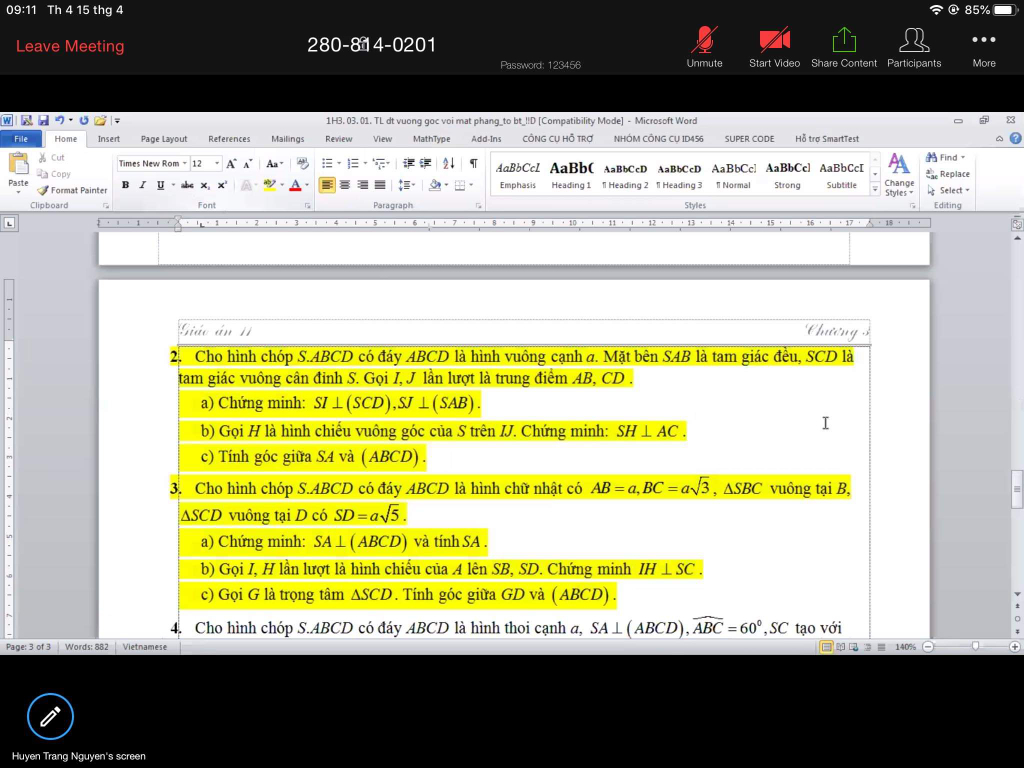Open the Borders dropdown
Viewport: 1024px width, 768px height.
pos(472,185)
